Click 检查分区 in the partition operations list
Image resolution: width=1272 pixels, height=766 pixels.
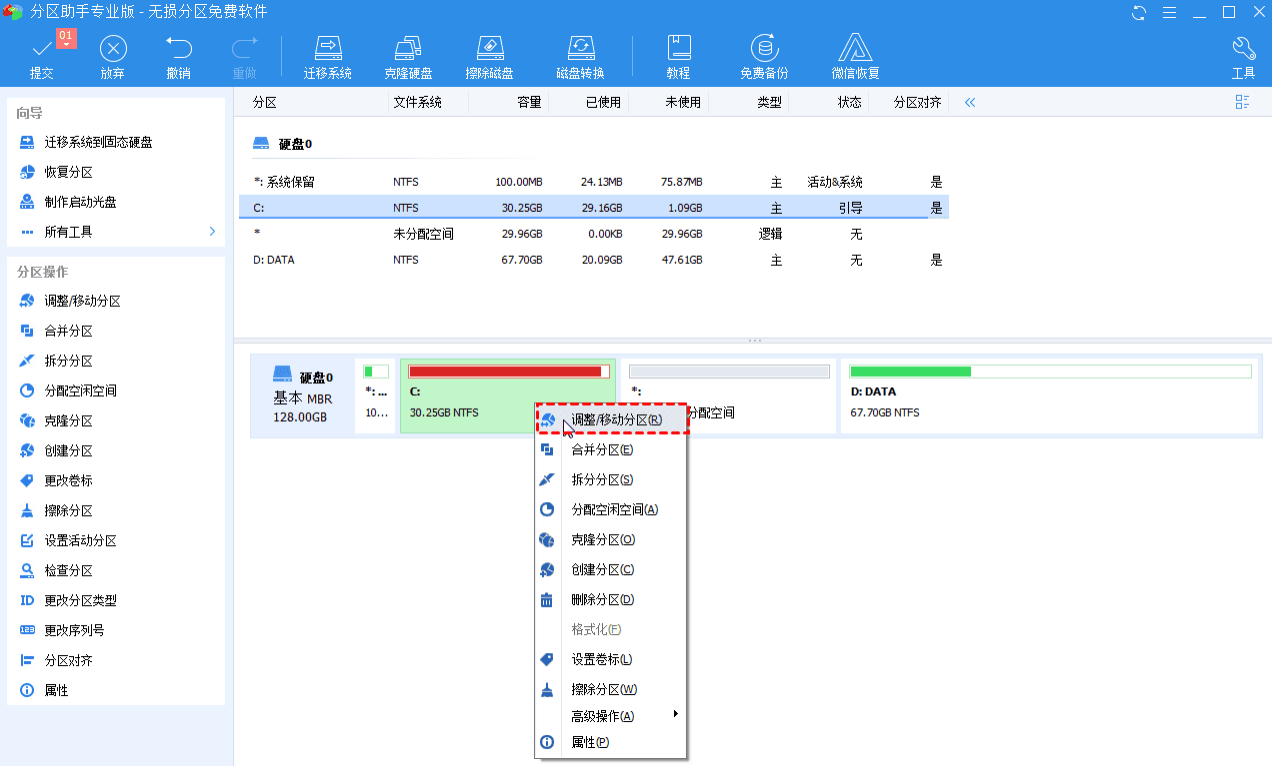(68, 571)
